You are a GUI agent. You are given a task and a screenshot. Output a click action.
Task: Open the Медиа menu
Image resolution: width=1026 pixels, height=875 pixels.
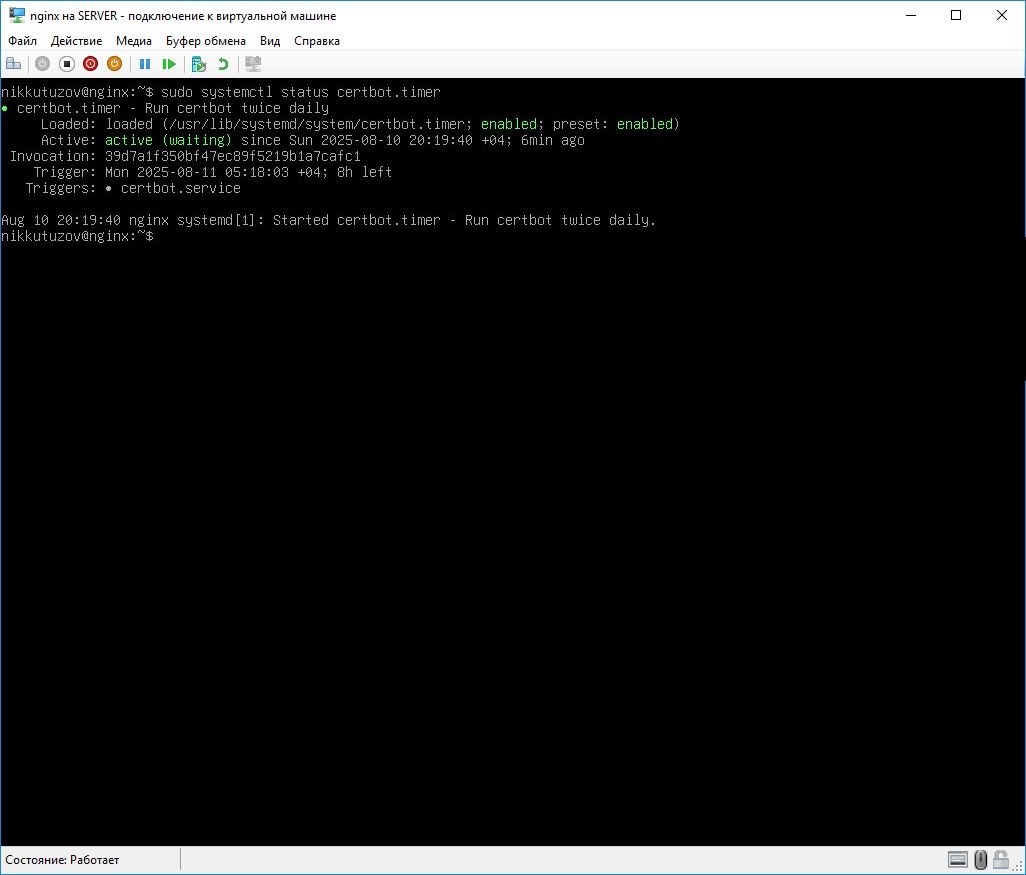134,41
